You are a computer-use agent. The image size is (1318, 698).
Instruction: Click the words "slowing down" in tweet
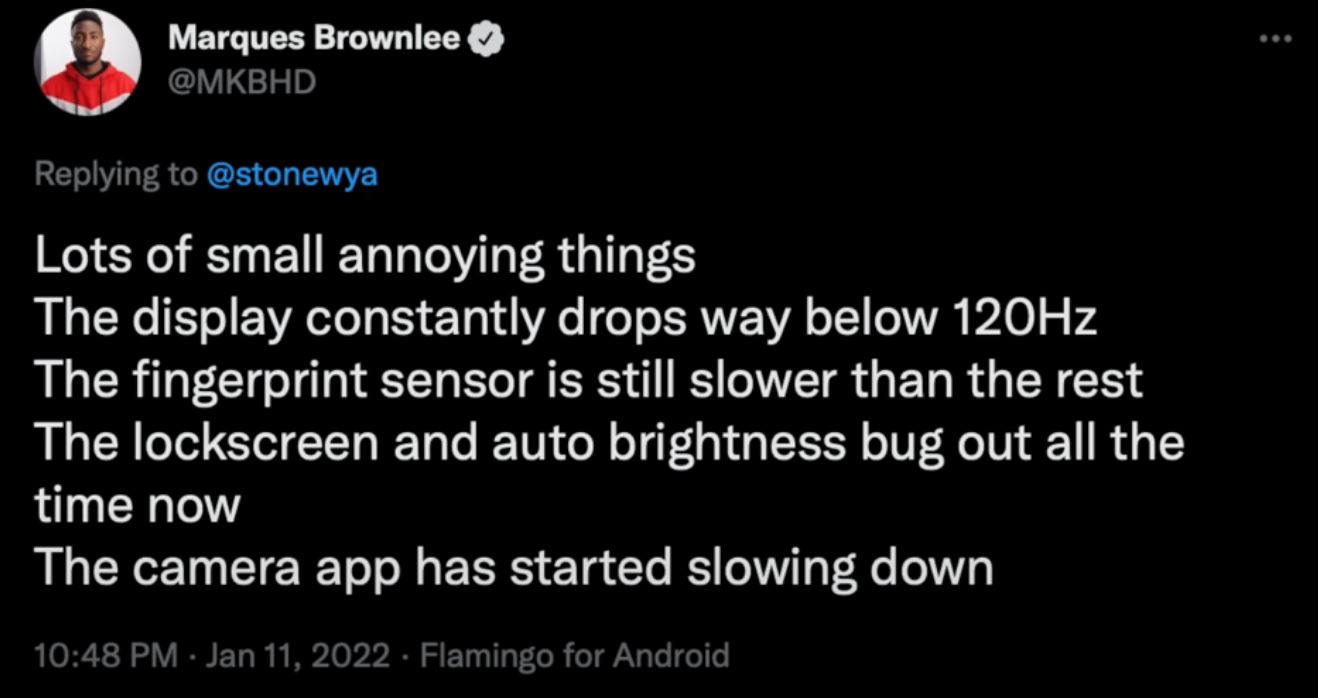point(838,568)
